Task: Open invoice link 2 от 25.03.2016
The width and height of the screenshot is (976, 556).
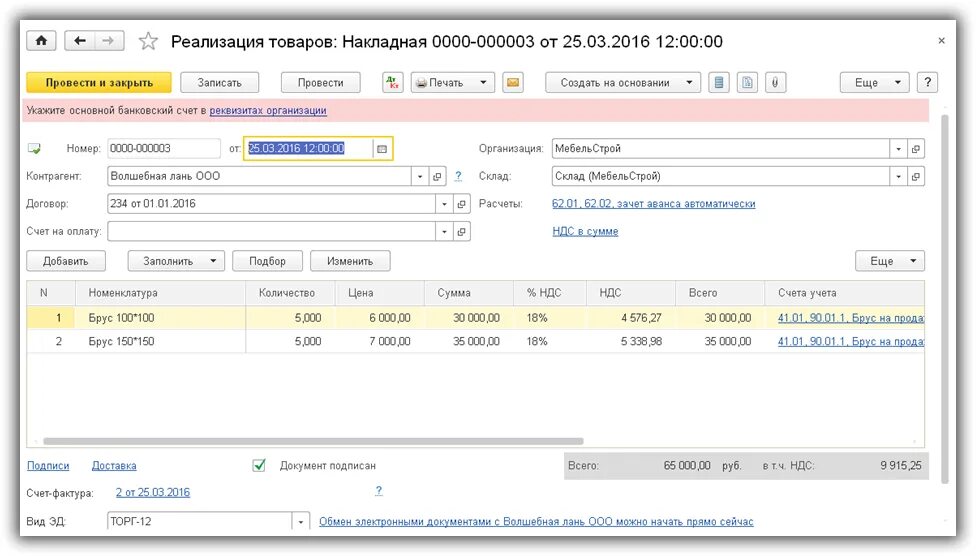Action: click(152, 492)
